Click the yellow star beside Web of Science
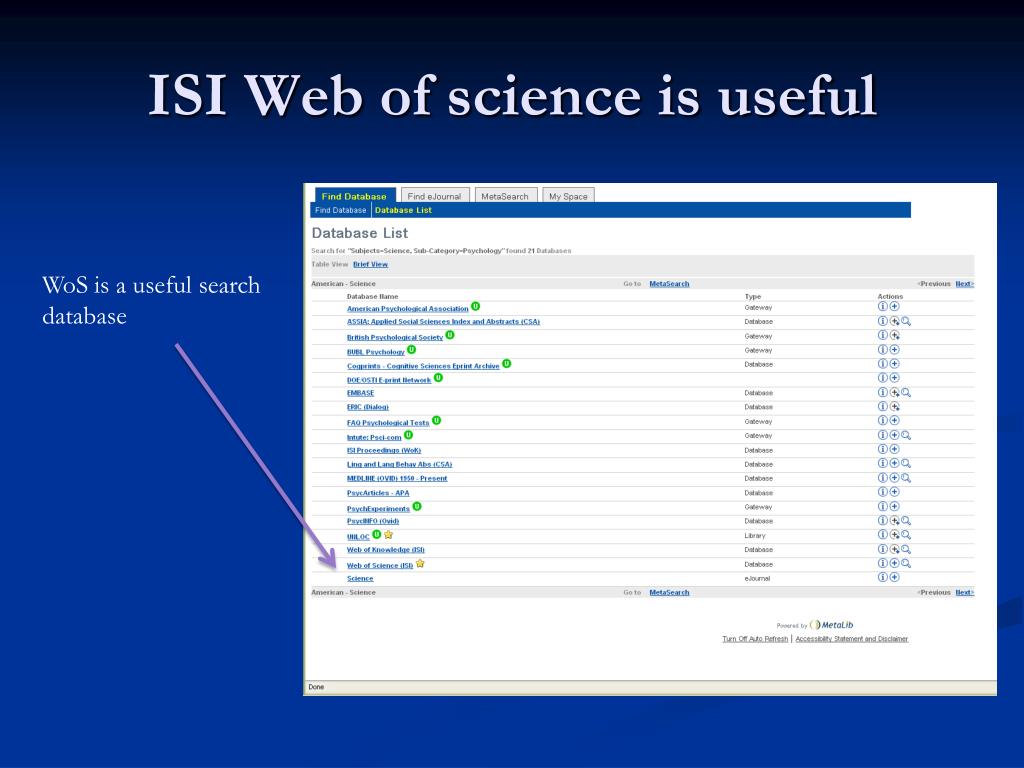Viewport: 1024px width, 768px height. click(x=420, y=564)
